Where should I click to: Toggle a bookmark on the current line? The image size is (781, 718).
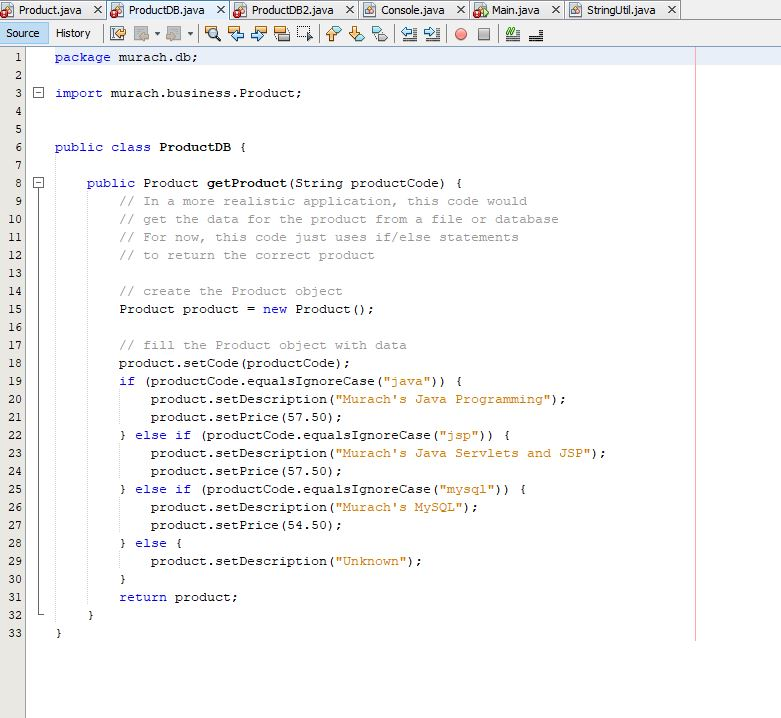380,34
